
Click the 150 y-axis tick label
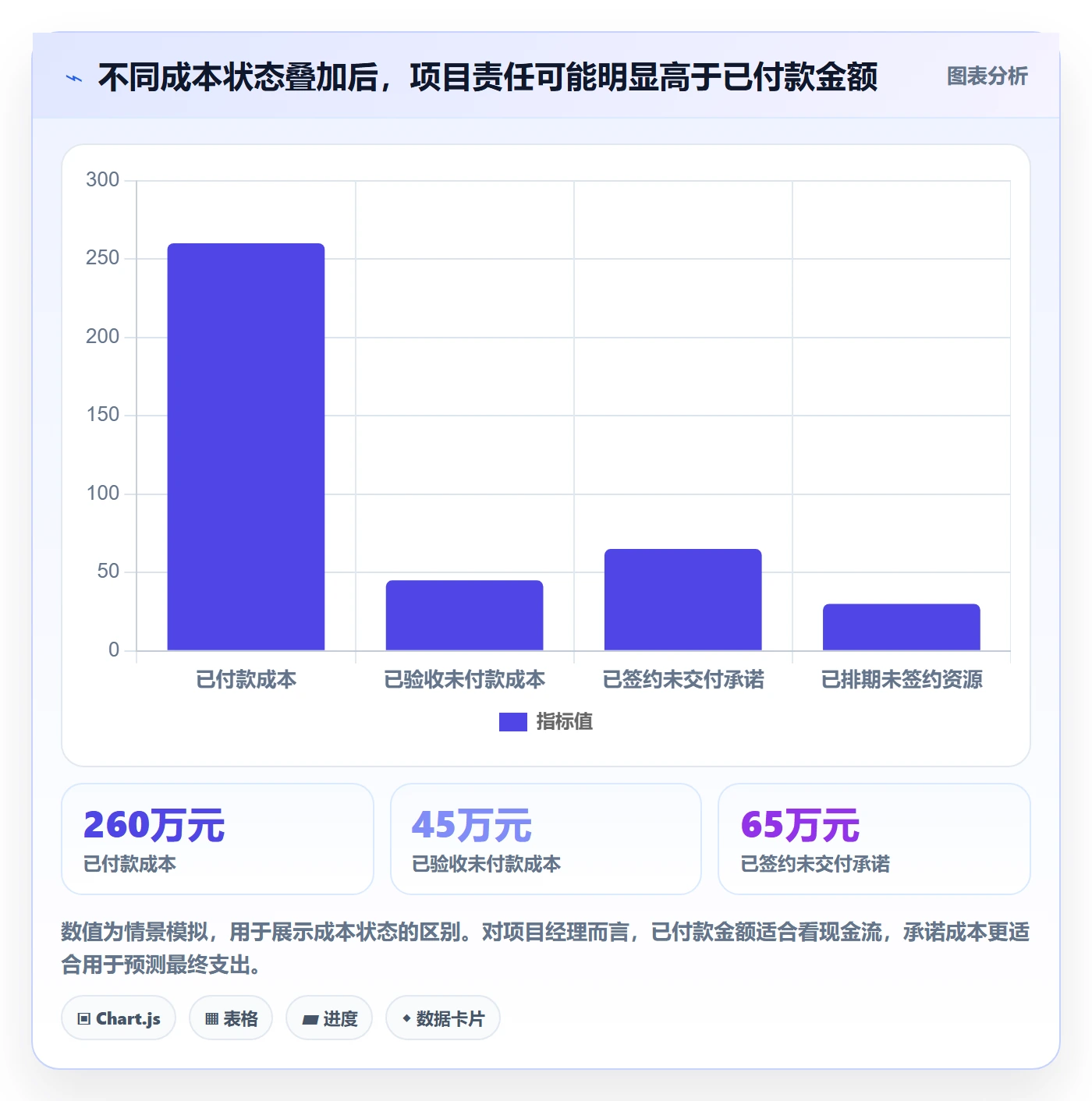(103, 415)
